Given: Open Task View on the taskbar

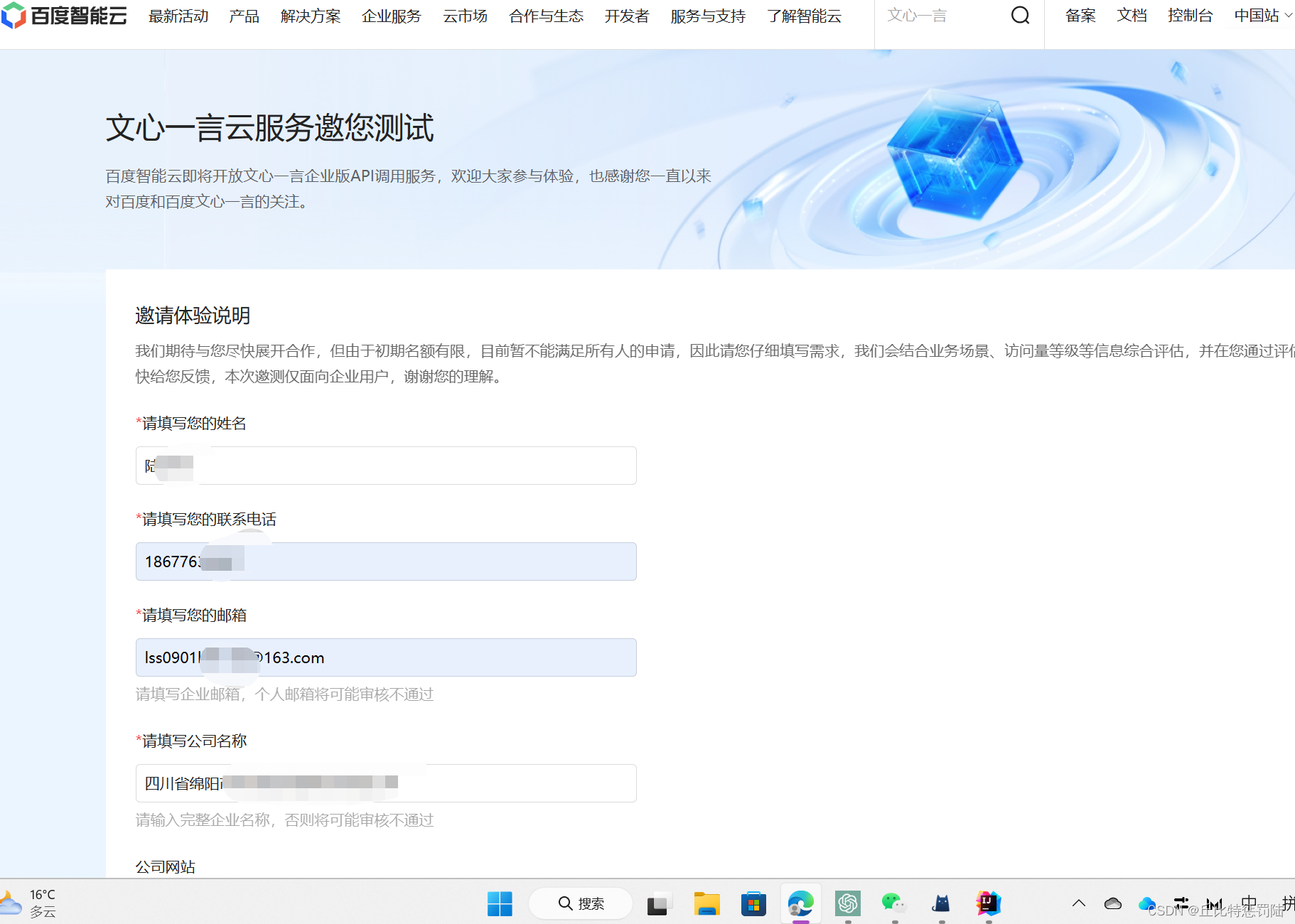Looking at the screenshot, I should click(x=660, y=903).
